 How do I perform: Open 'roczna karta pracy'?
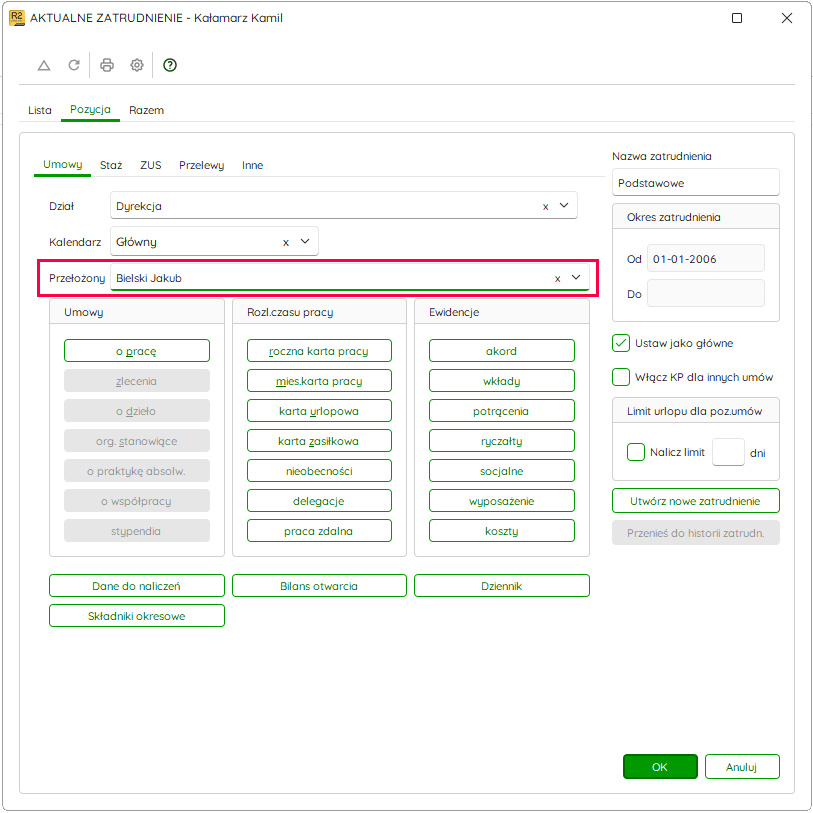click(319, 351)
